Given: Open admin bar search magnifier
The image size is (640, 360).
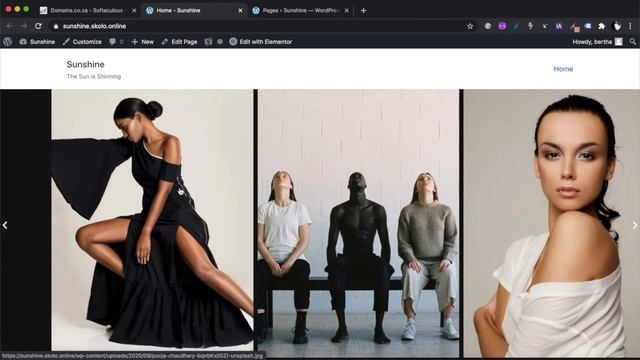Looking at the screenshot, I should point(632,42).
